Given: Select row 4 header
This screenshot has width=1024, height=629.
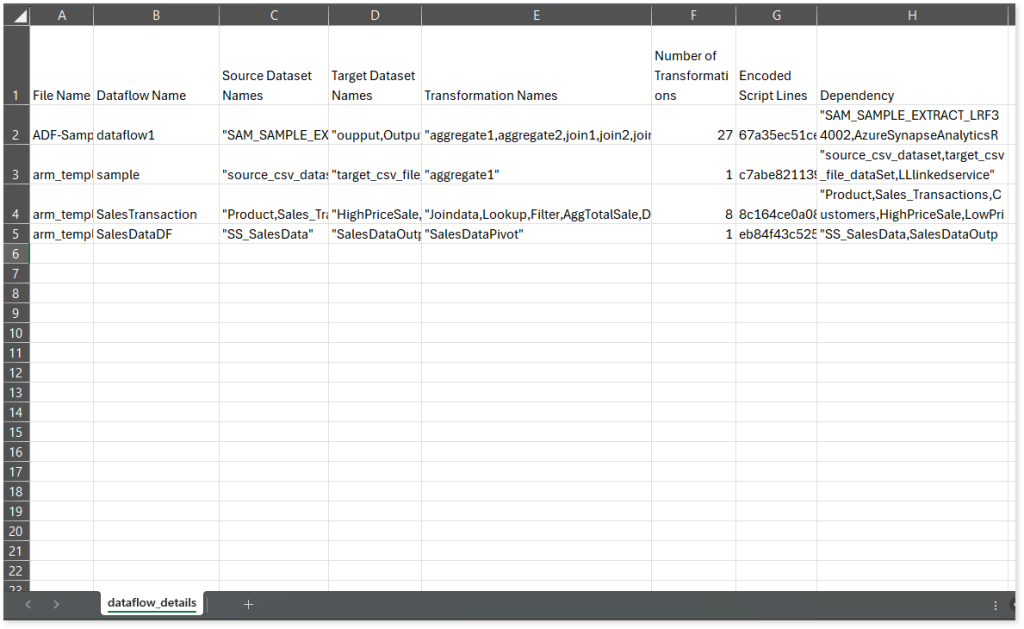Looking at the screenshot, I should tap(15, 214).
